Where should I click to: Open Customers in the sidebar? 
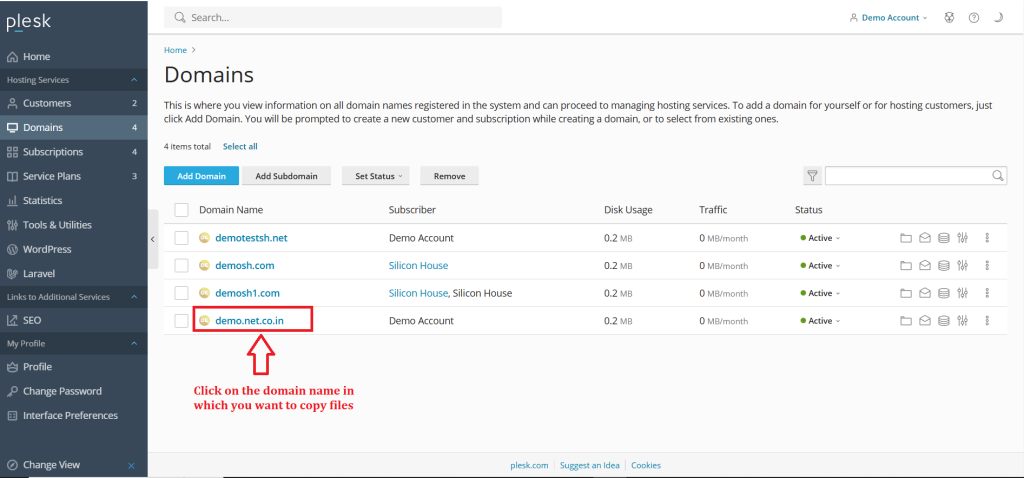74,103
